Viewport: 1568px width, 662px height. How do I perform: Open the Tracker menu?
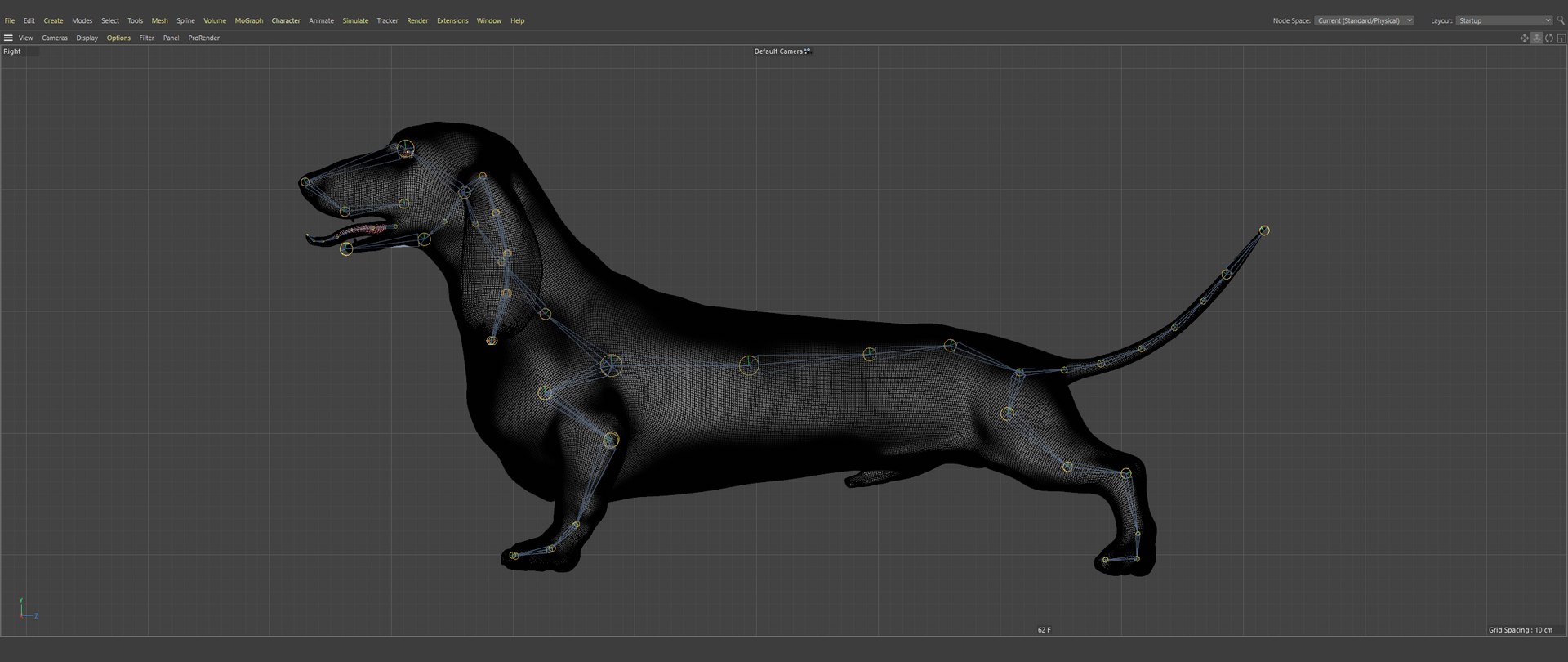(388, 20)
